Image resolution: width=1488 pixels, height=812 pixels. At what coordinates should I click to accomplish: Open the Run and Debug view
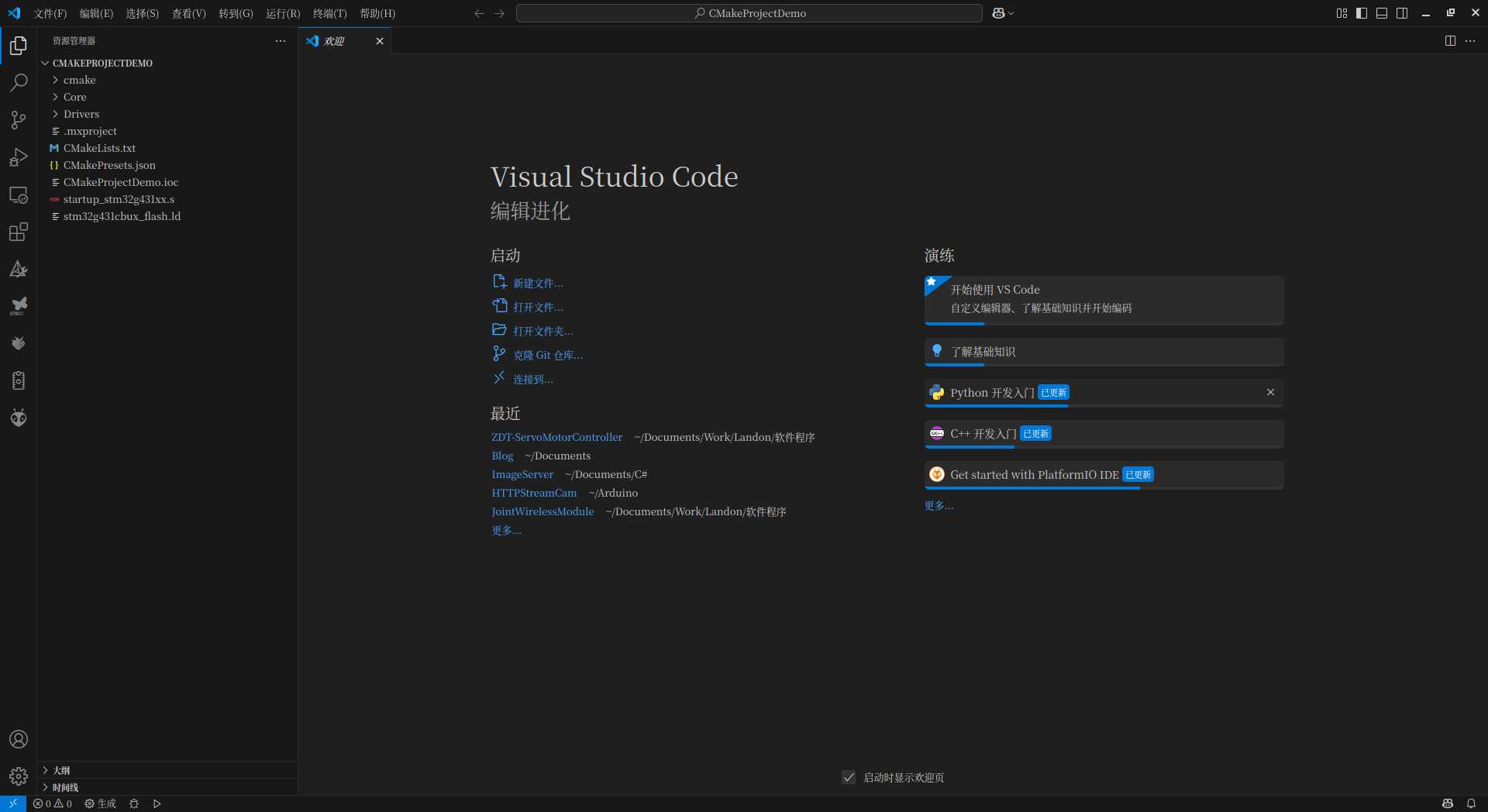(19, 157)
